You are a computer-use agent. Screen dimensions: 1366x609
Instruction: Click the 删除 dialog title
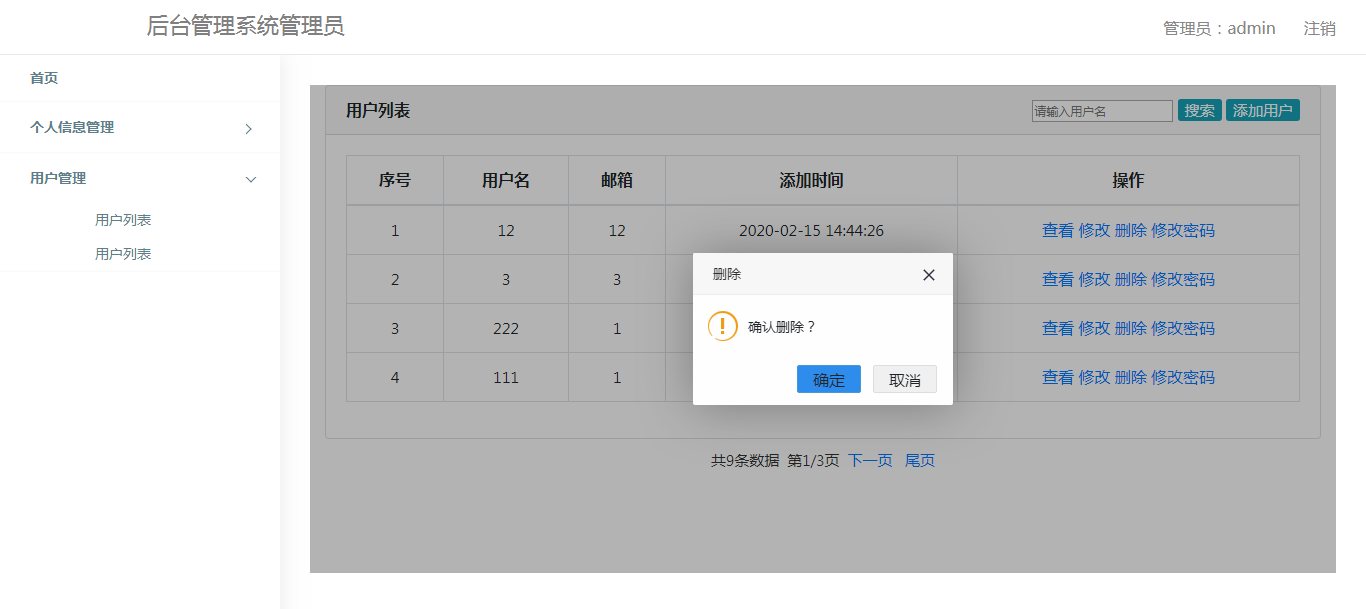pyautogui.click(x=727, y=274)
